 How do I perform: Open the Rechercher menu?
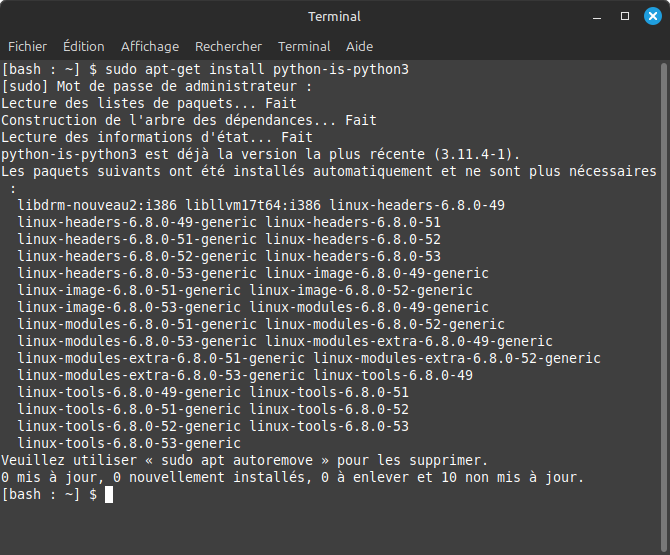point(228,46)
